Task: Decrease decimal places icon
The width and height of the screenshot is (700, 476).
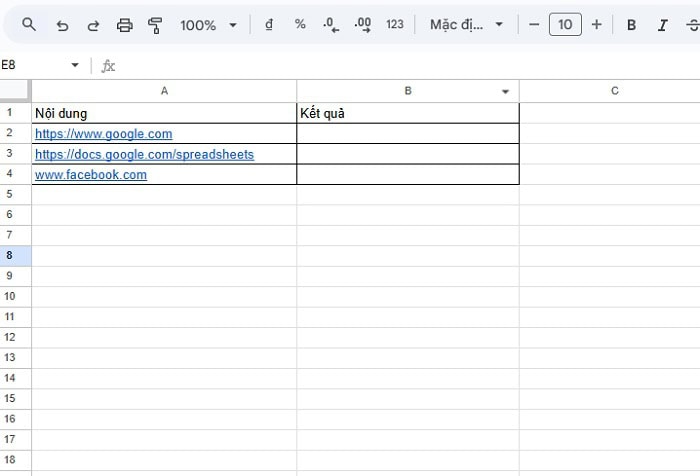Action: (331, 24)
